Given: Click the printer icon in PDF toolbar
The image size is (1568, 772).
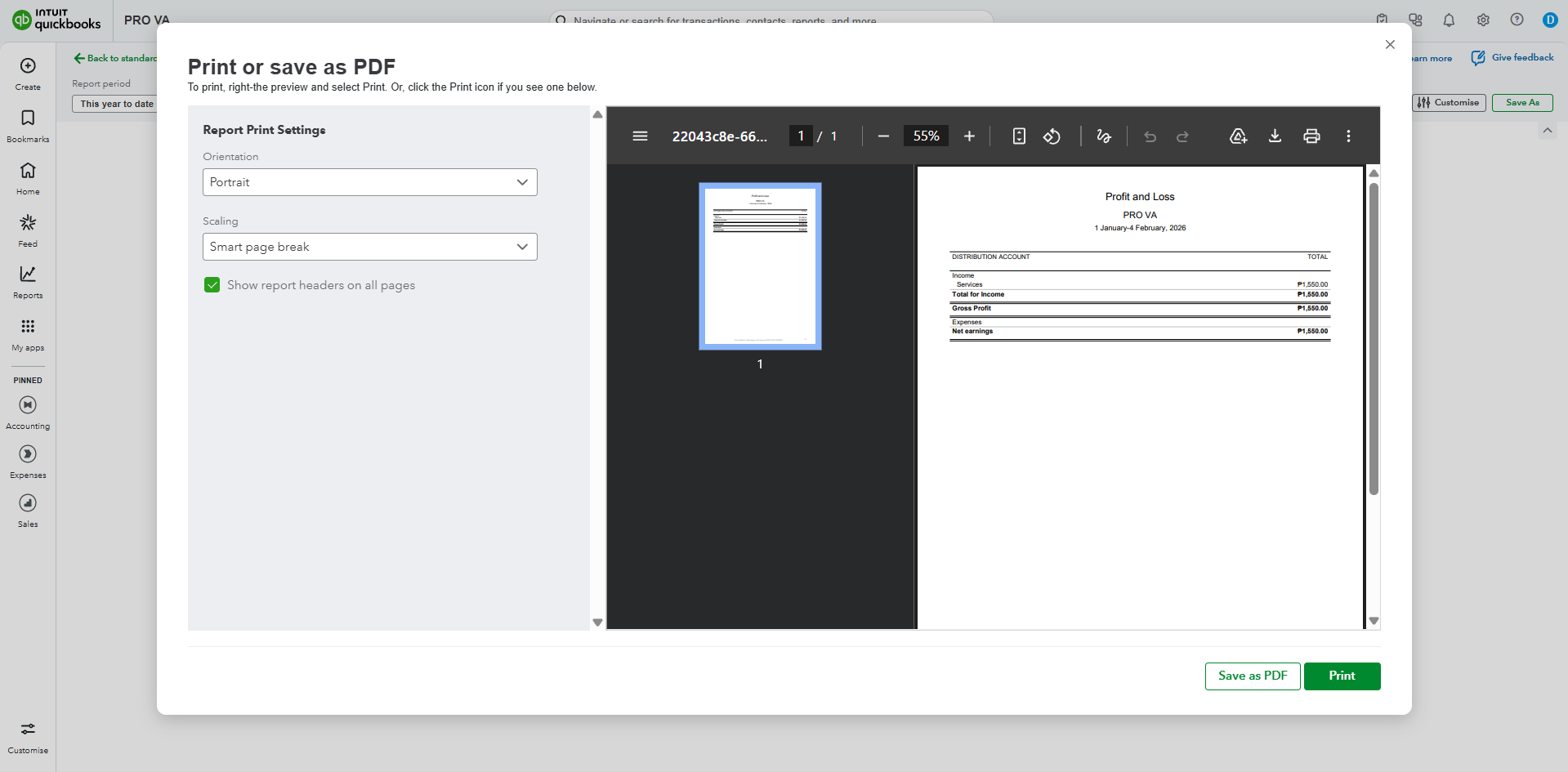Looking at the screenshot, I should coord(1311,136).
